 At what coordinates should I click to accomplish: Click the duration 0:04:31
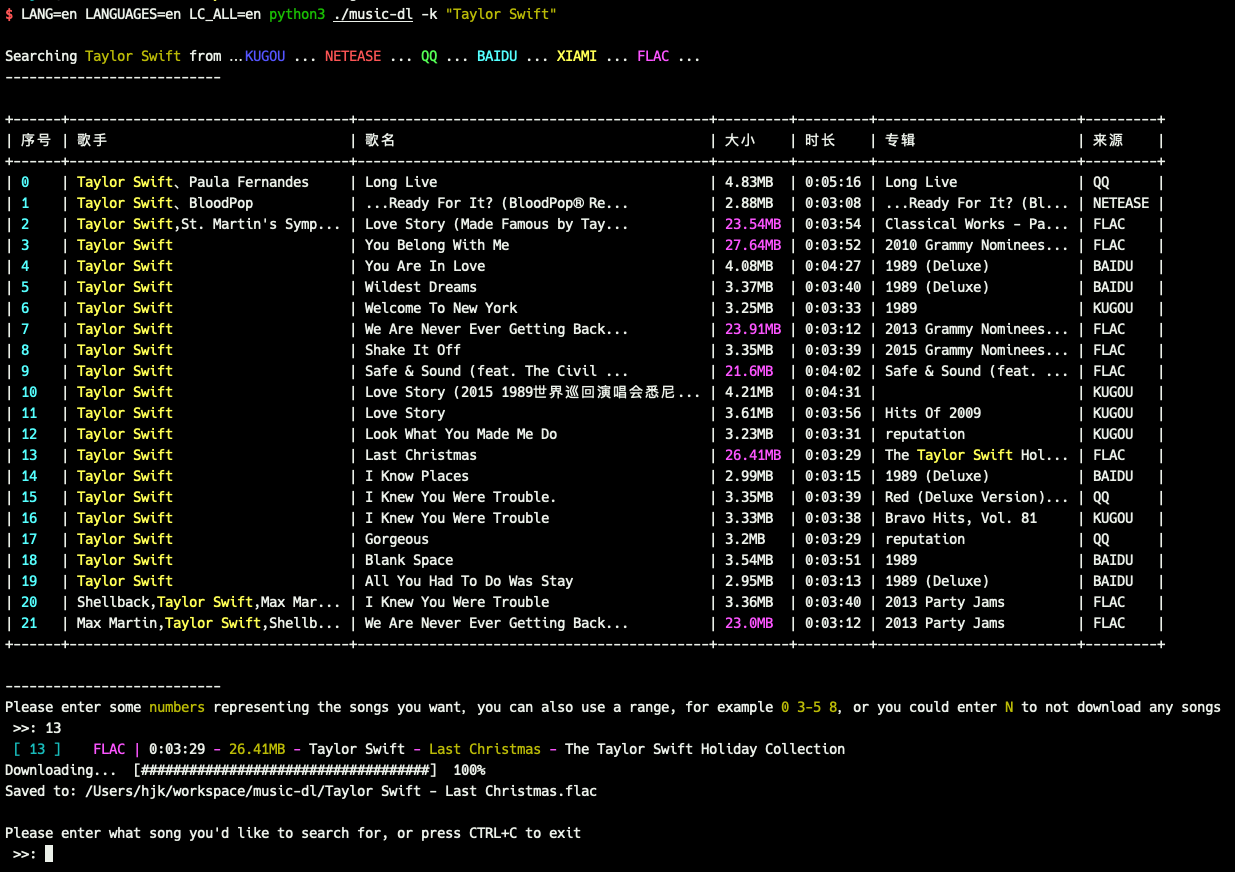pyautogui.click(x=833, y=392)
